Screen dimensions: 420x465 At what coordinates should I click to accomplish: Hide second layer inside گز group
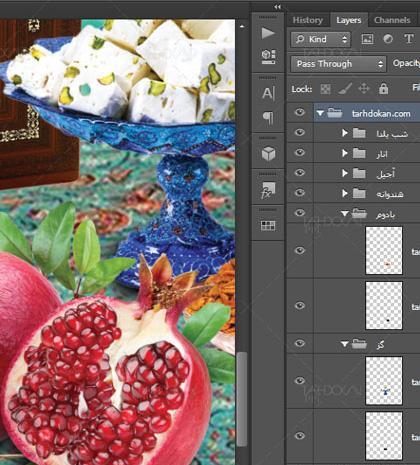click(x=300, y=435)
